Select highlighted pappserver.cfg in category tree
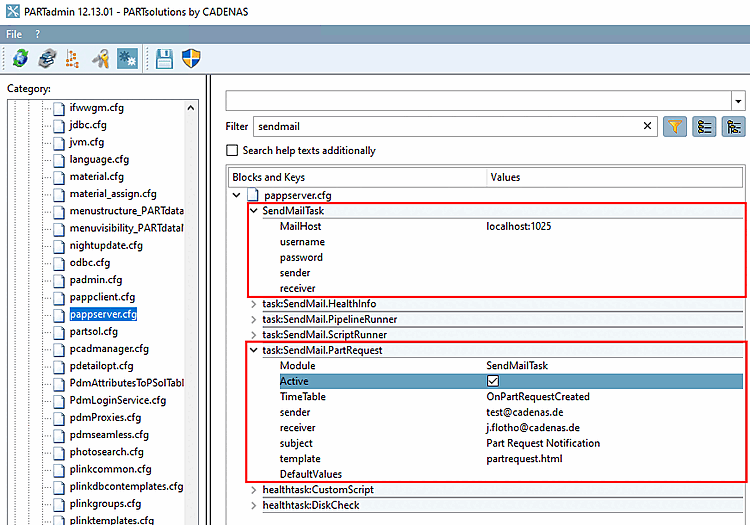The height and width of the screenshot is (525, 750). pos(103,314)
